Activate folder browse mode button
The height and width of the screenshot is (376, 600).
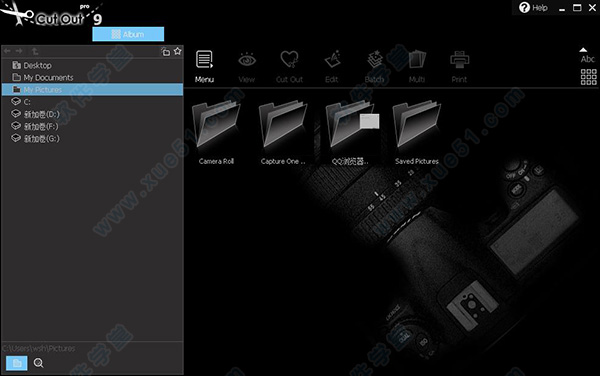click(x=17, y=363)
